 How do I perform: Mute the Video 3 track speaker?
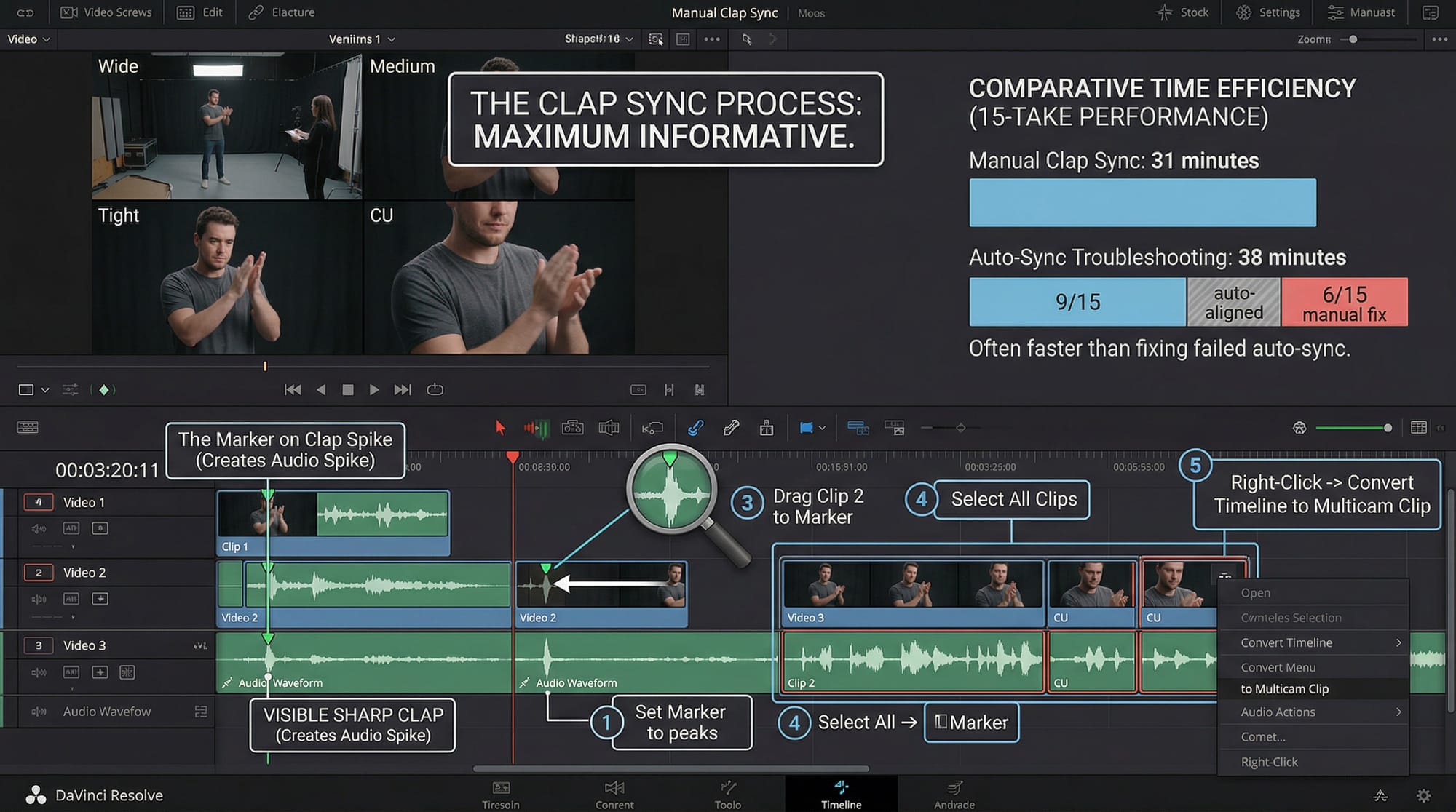coord(39,672)
